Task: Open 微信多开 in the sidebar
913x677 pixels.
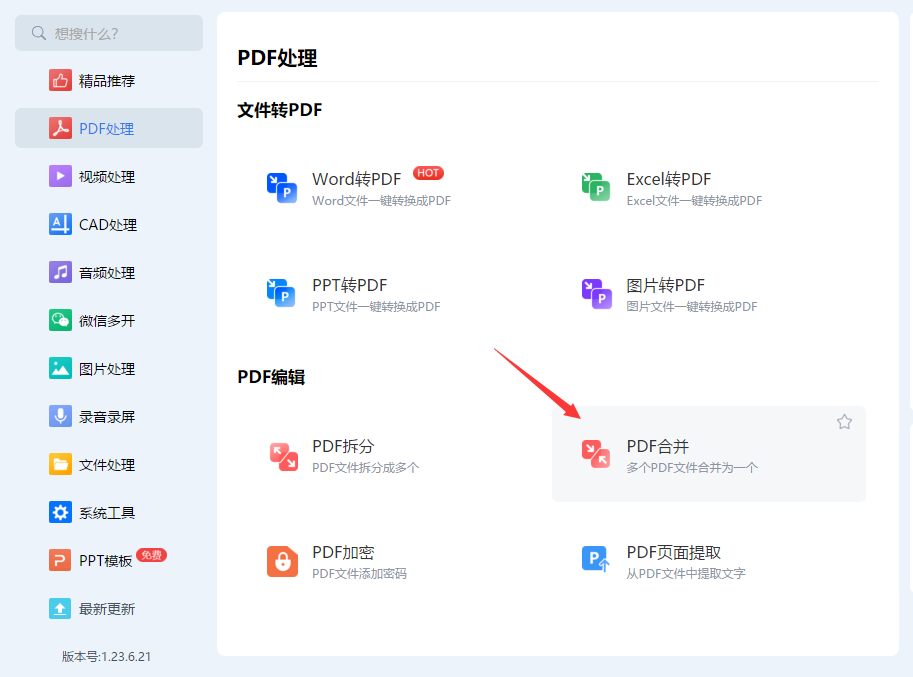Action: [107, 321]
